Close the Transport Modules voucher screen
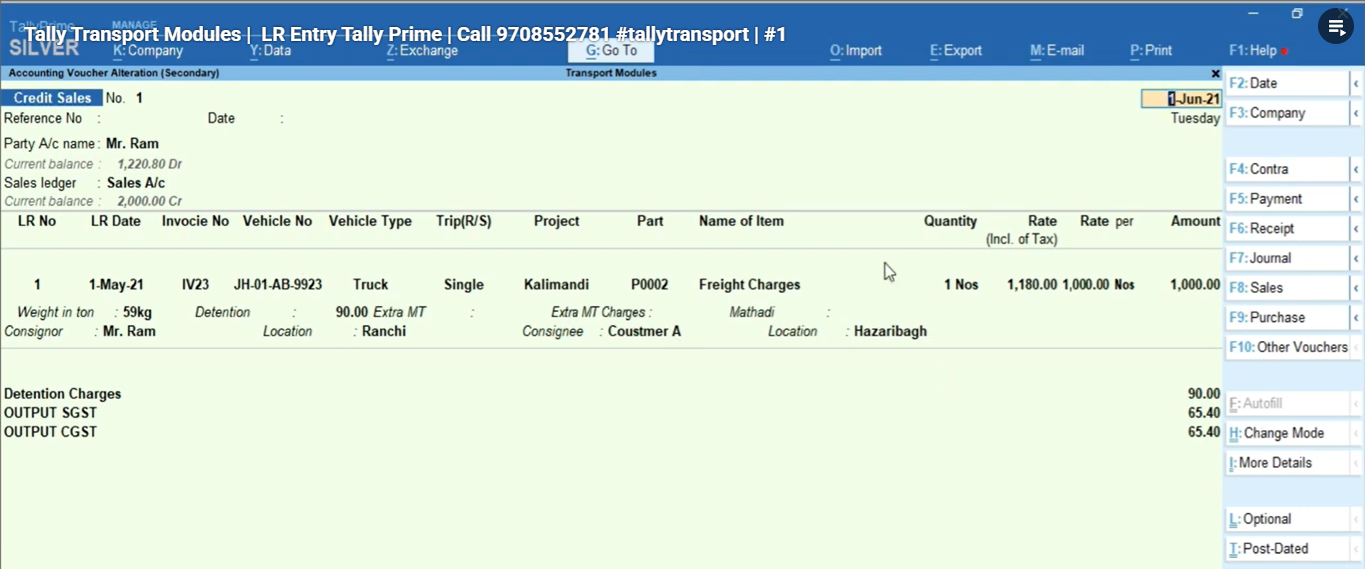This screenshot has width=1365, height=569. pyautogui.click(x=1215, y=74)
